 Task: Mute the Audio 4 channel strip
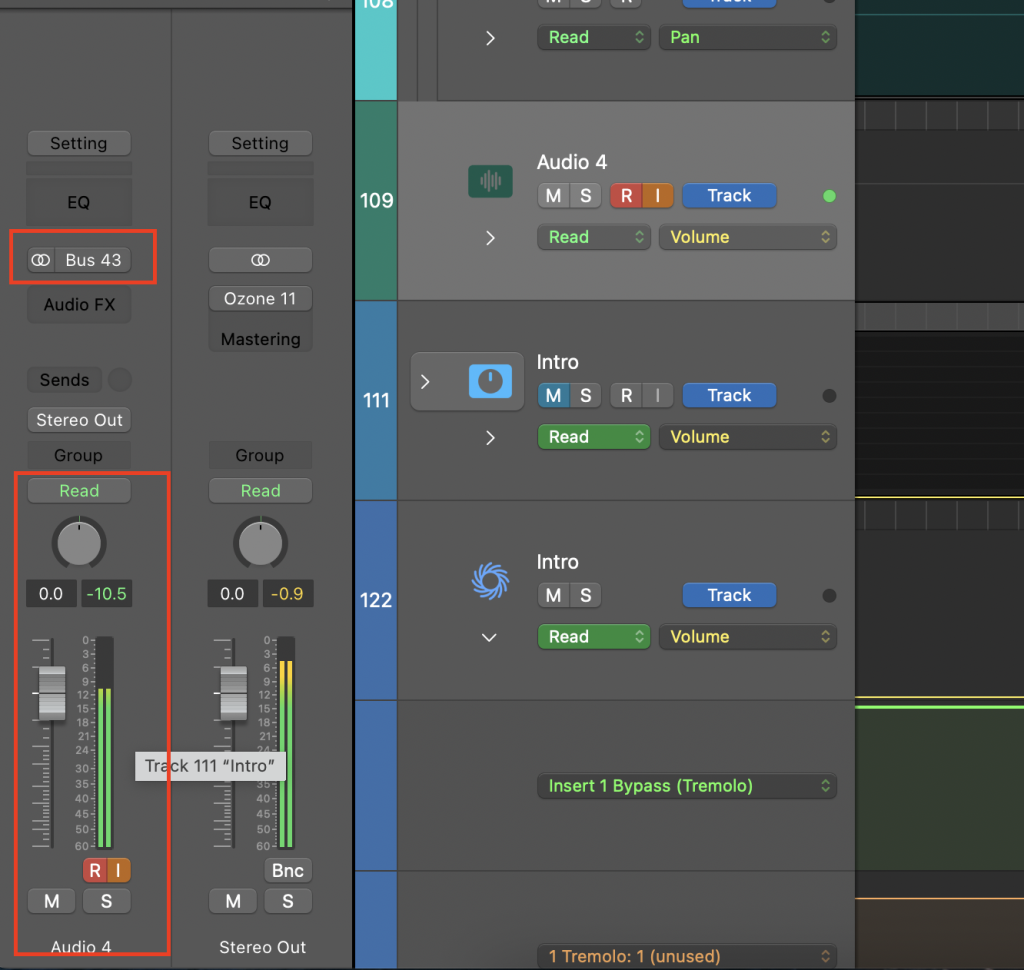point(52,901)
